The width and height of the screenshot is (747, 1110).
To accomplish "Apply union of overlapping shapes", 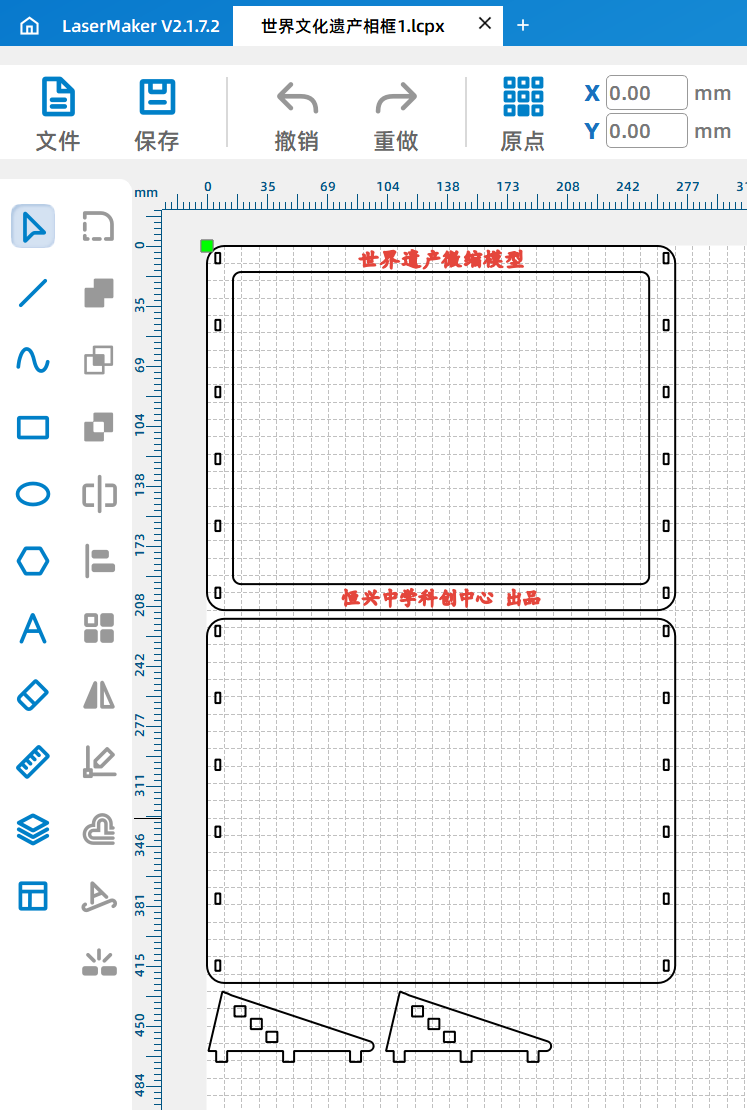I will coord(98,293).
